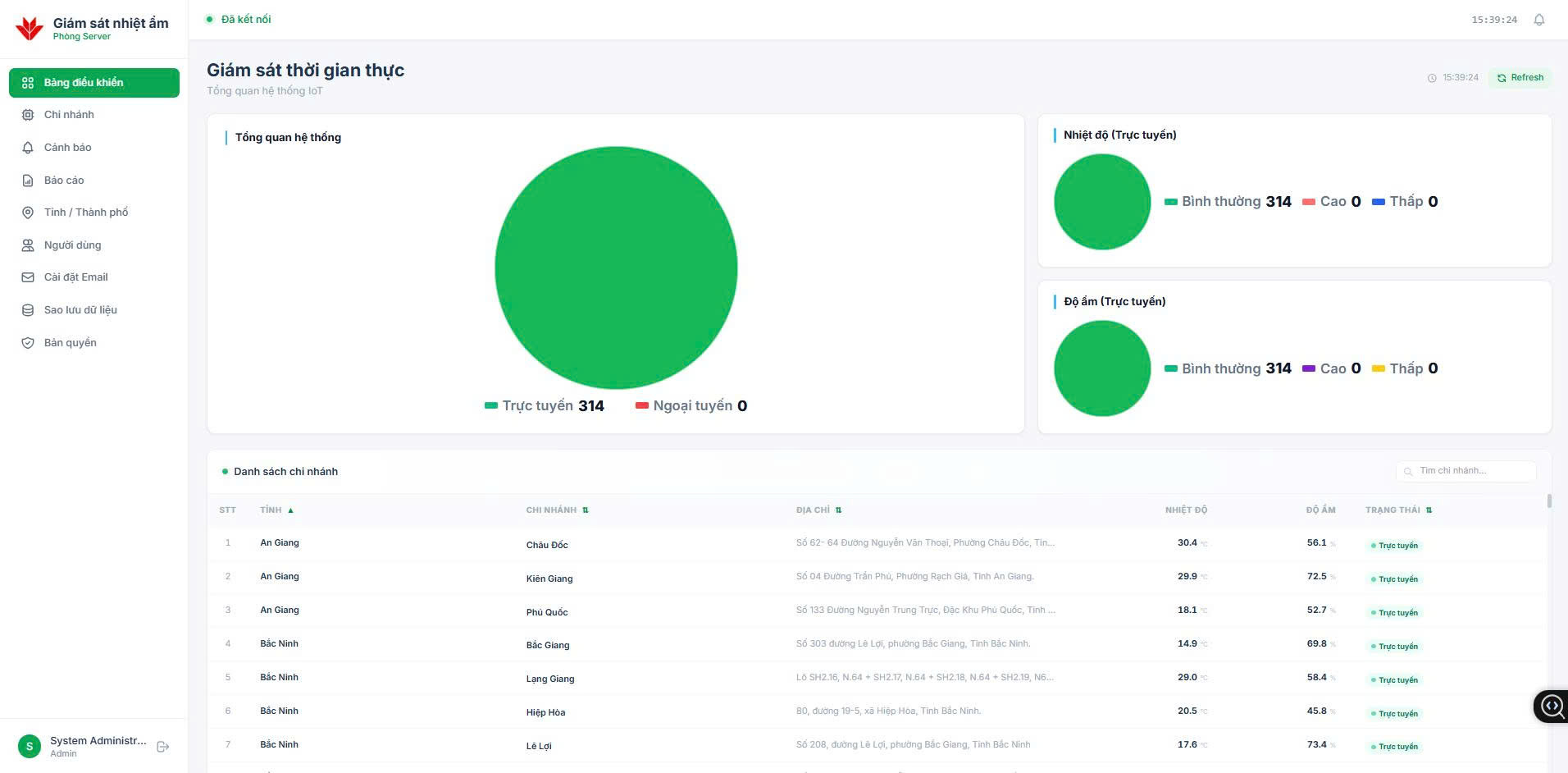Viewport: 1568px width, 773px height.
Task: Focus the Tìm chi nhánh search field
Action: coord(1466,471)
